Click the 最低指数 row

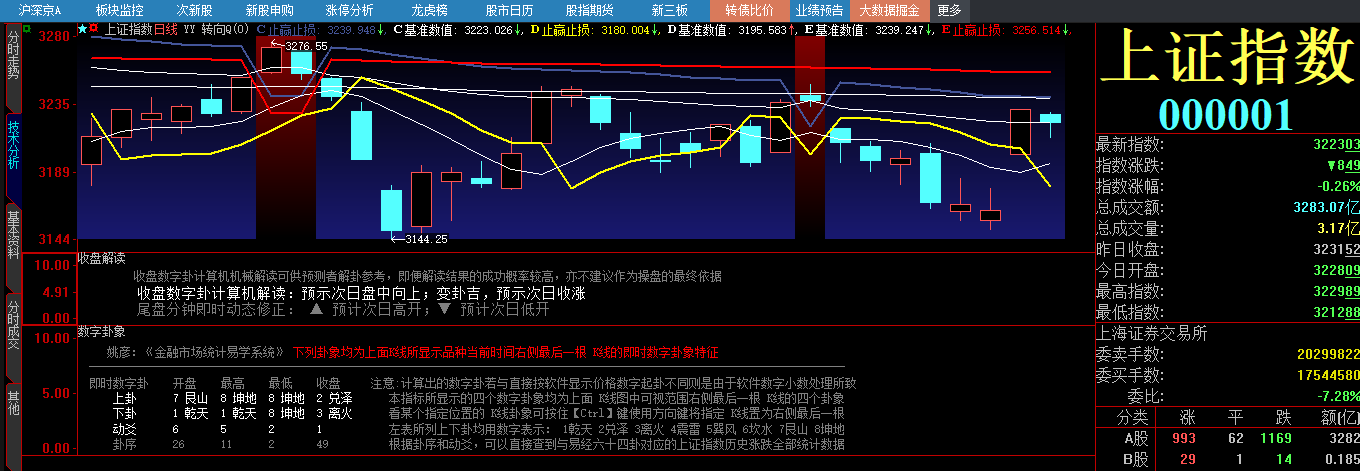coord(1227,312)
